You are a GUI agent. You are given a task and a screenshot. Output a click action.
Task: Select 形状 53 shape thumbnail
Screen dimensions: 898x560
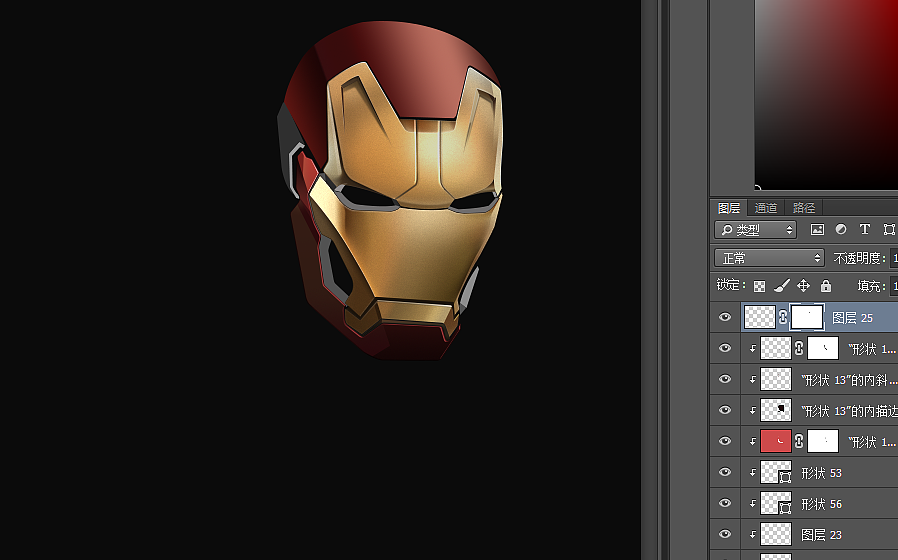pyautogui.click(x=776, y=472)
